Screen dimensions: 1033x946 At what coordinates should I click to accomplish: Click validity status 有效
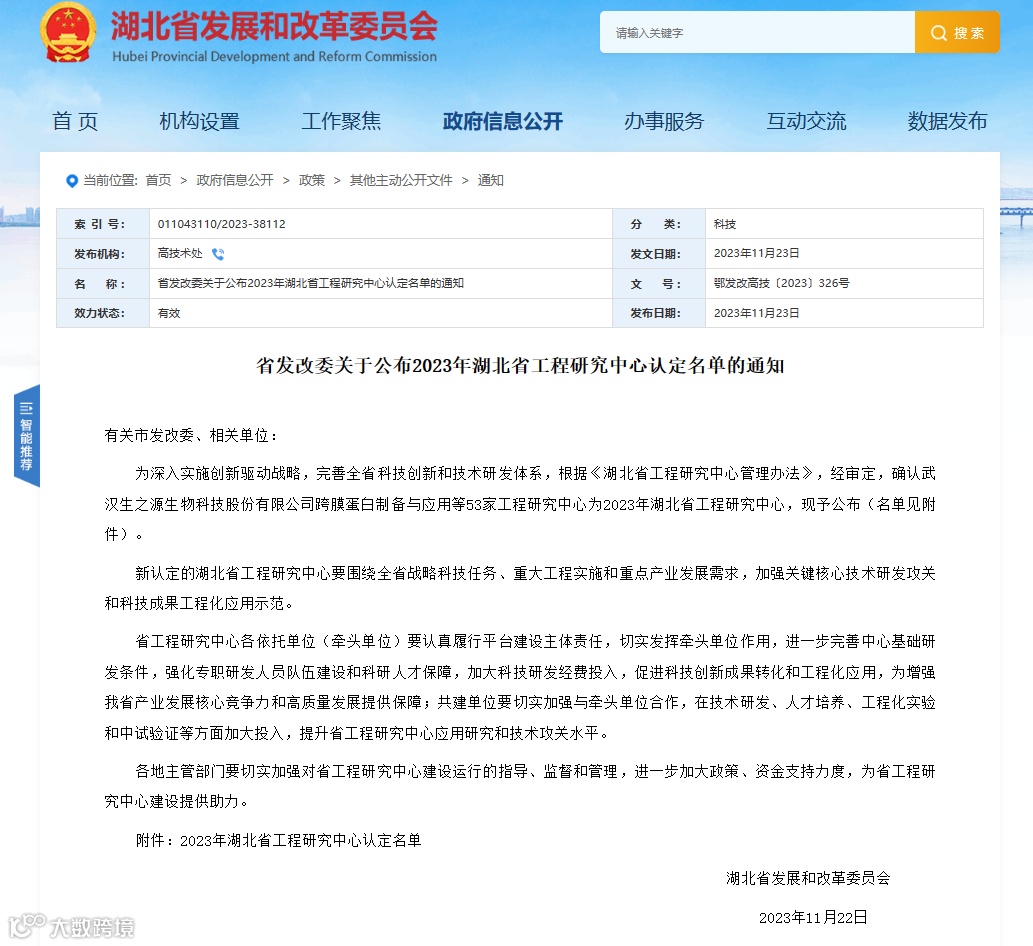point(169,313)
